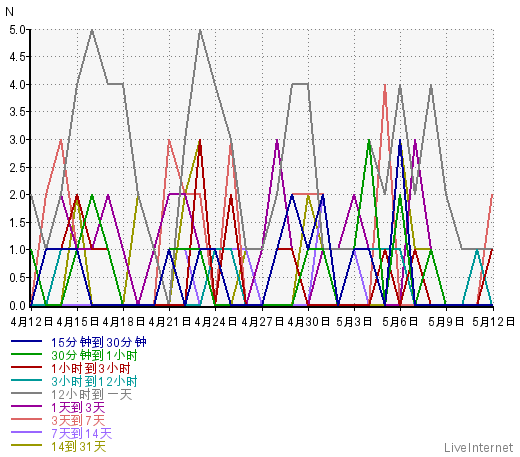Screen dimensions: 520x457
Task: Click the 5月9日 date label
Action: (x=446, y=322)
